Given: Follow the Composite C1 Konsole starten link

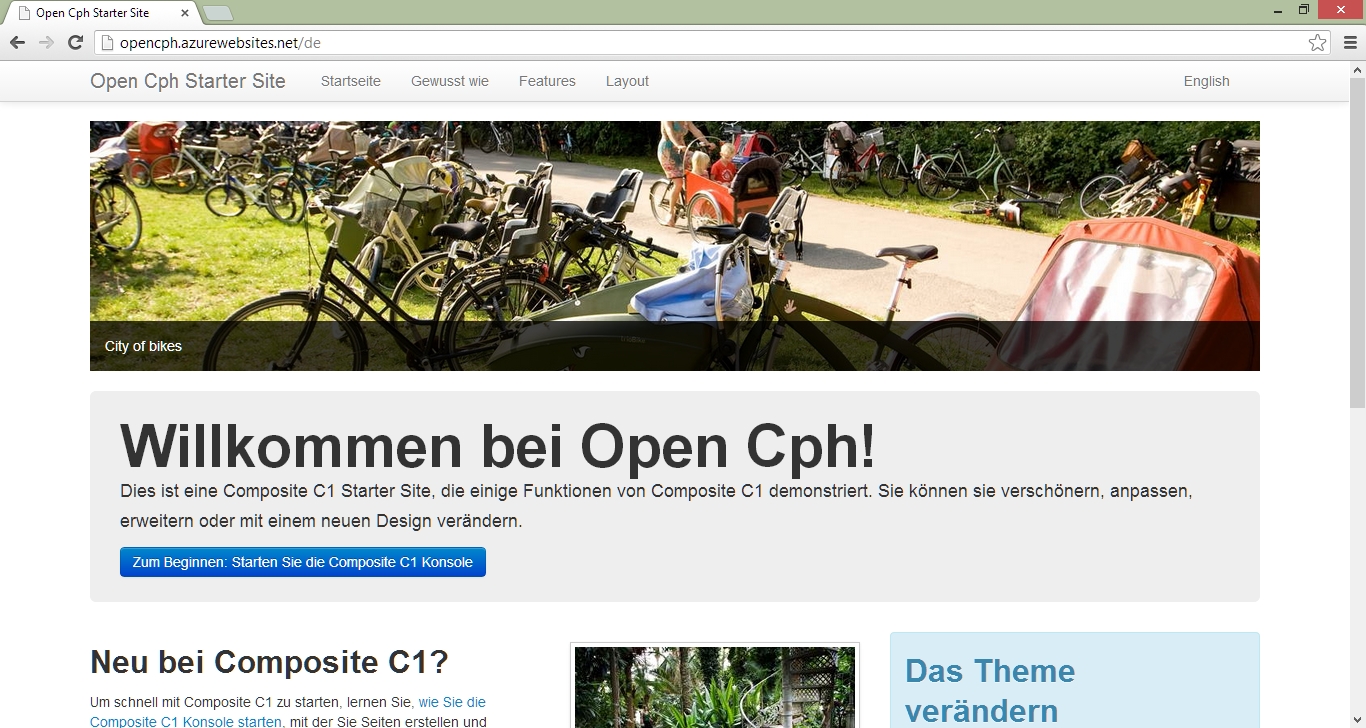Looking at the screenshot, I should click(x=185, y=721).
